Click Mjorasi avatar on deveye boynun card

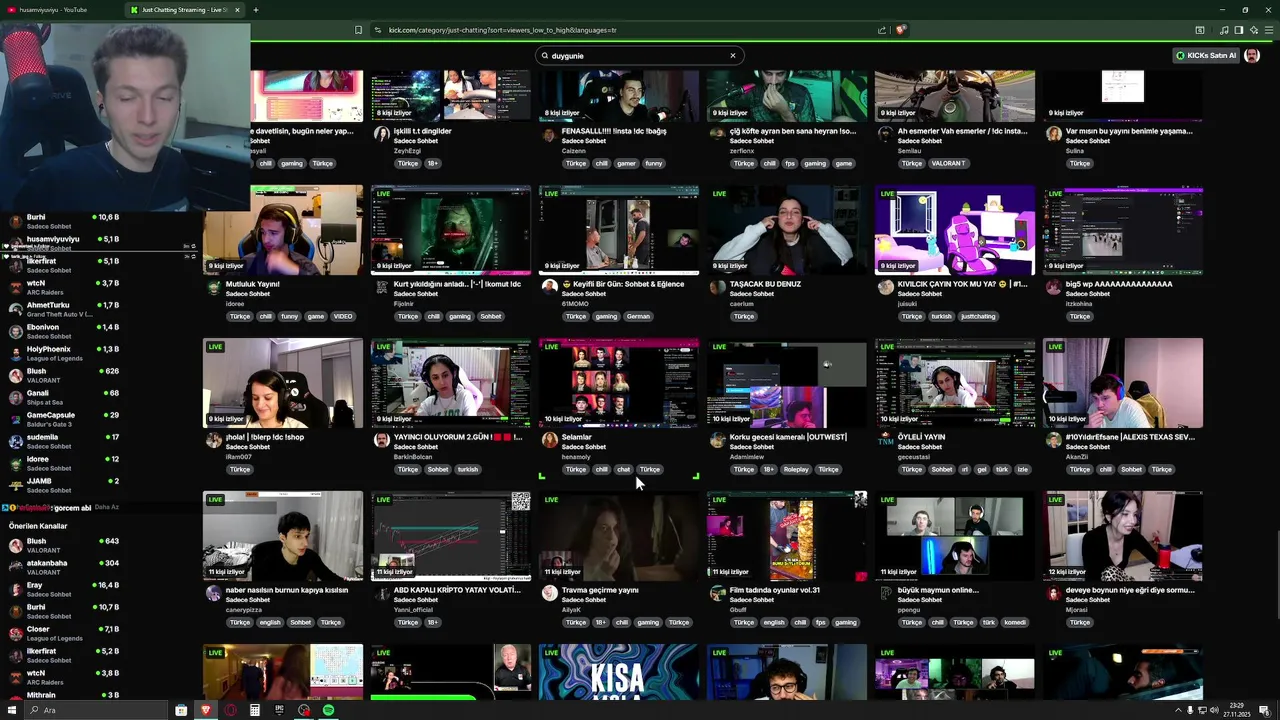pos(1053,593)
